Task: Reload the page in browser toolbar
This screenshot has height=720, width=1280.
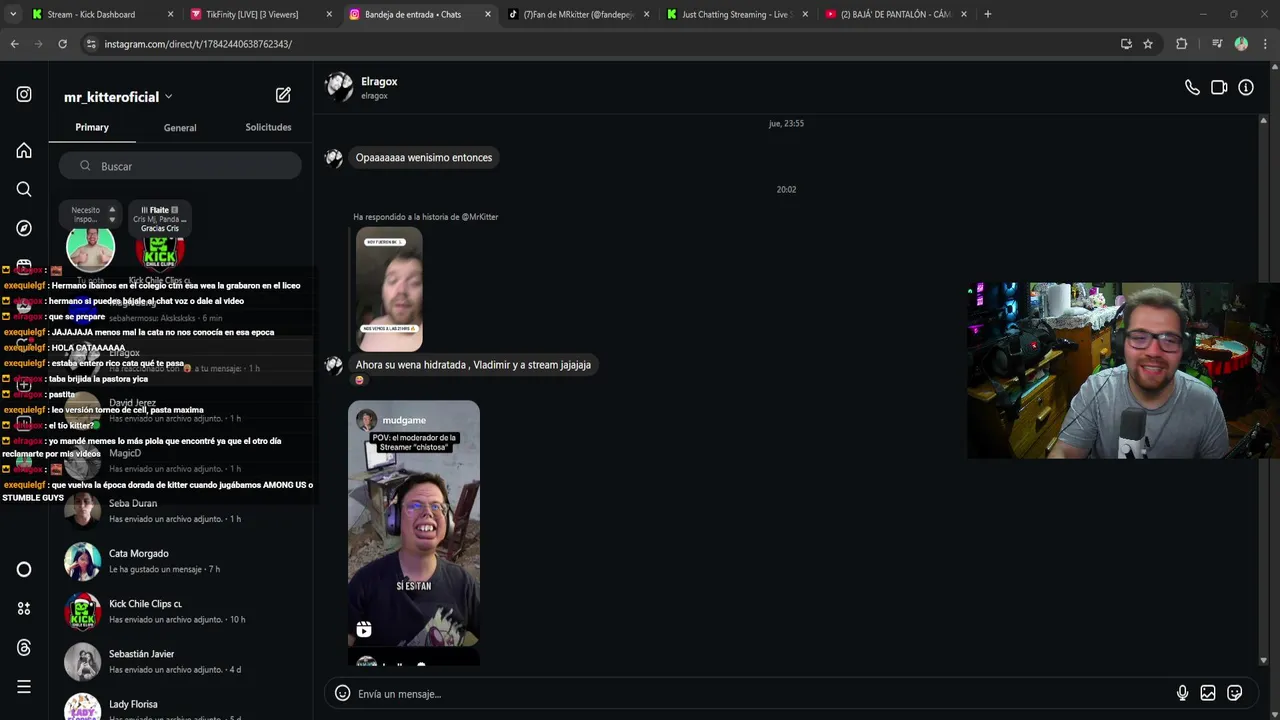Action: tap(62, 44)
